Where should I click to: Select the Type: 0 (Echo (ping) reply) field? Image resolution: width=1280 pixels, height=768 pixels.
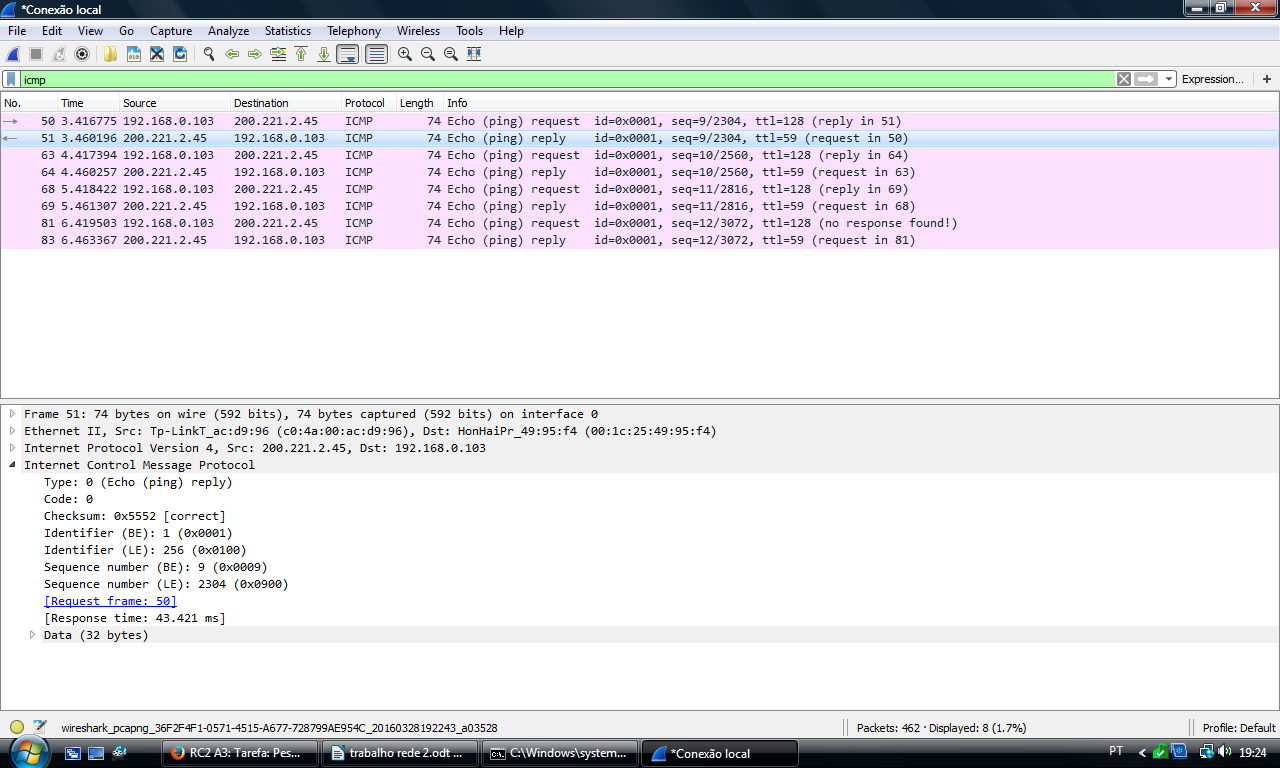138,482
